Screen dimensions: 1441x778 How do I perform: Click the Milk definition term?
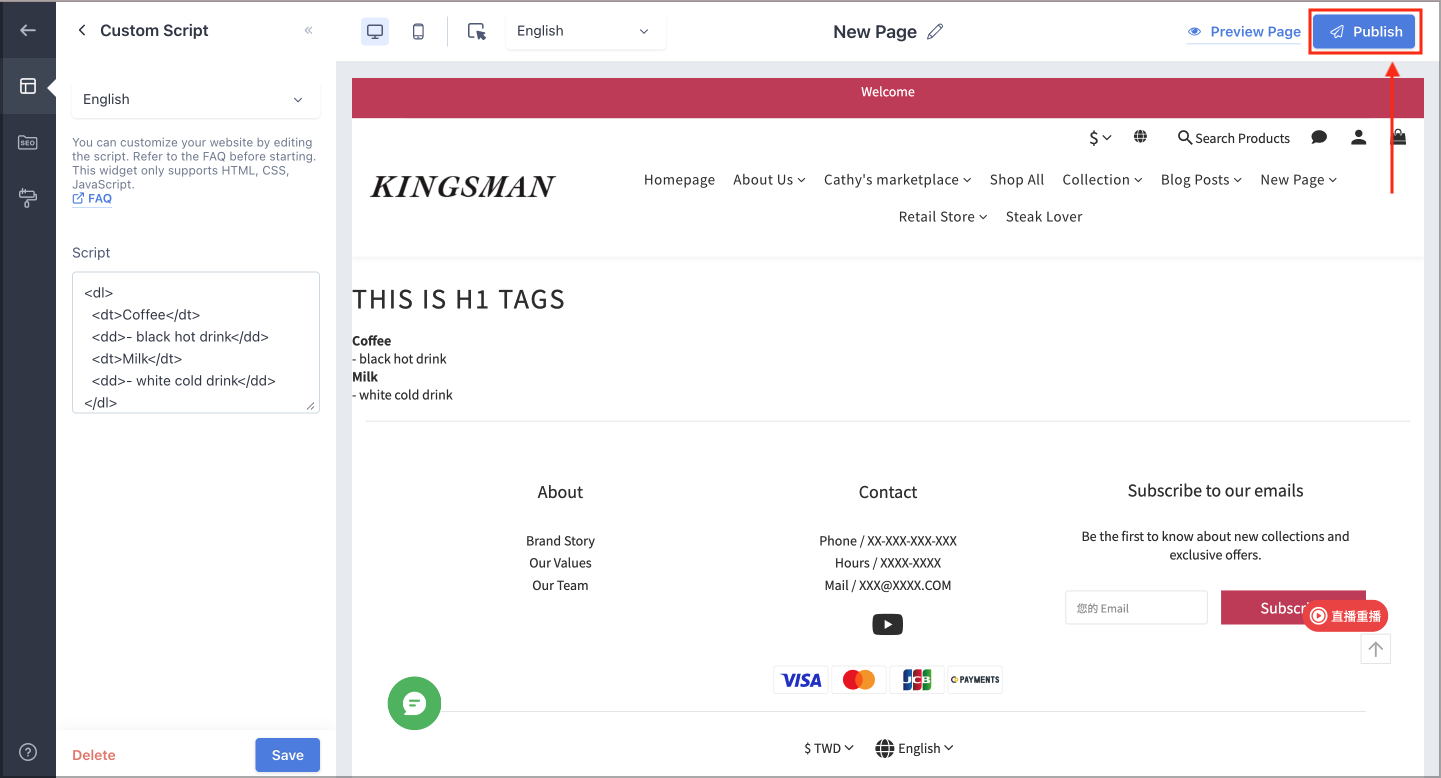point(365,377)
